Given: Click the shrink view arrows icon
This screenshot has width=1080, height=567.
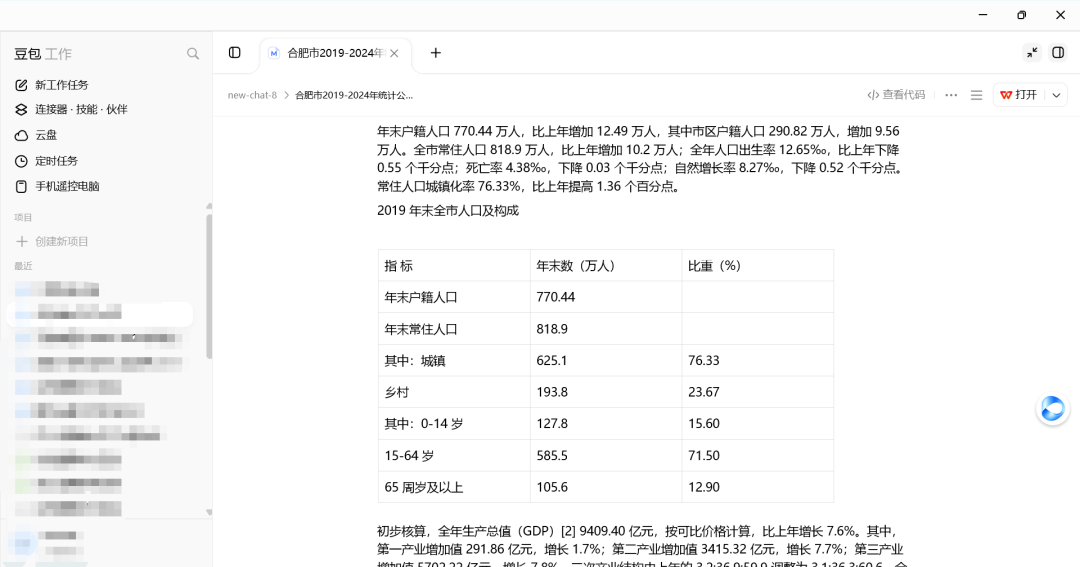Looking at the screenshot, I should pos(1032,53).
